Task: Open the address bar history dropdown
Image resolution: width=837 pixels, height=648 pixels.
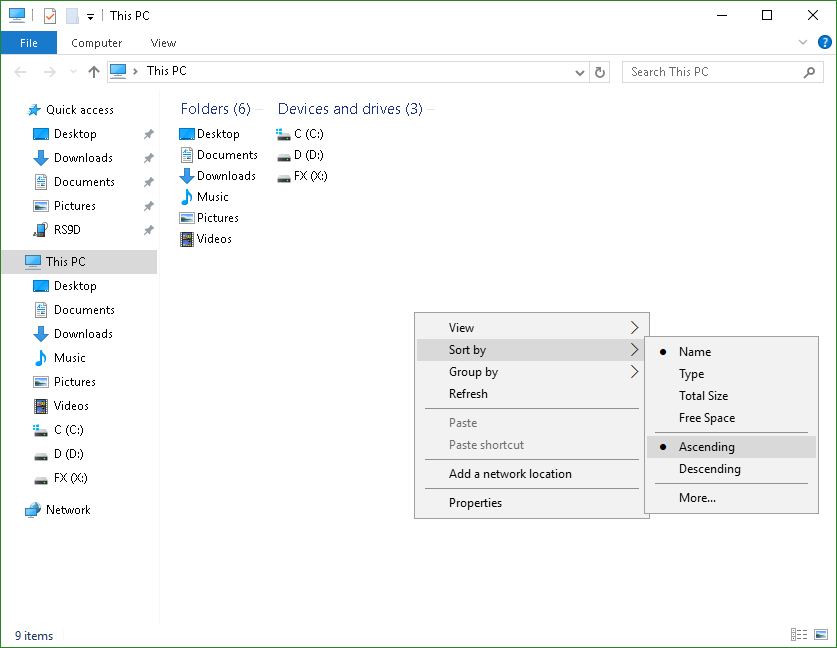Action: click(581, 72)
